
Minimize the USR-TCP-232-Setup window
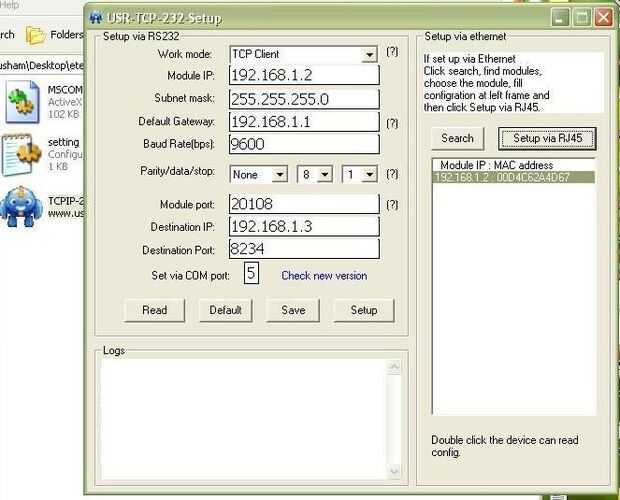(x=560, y=17)
